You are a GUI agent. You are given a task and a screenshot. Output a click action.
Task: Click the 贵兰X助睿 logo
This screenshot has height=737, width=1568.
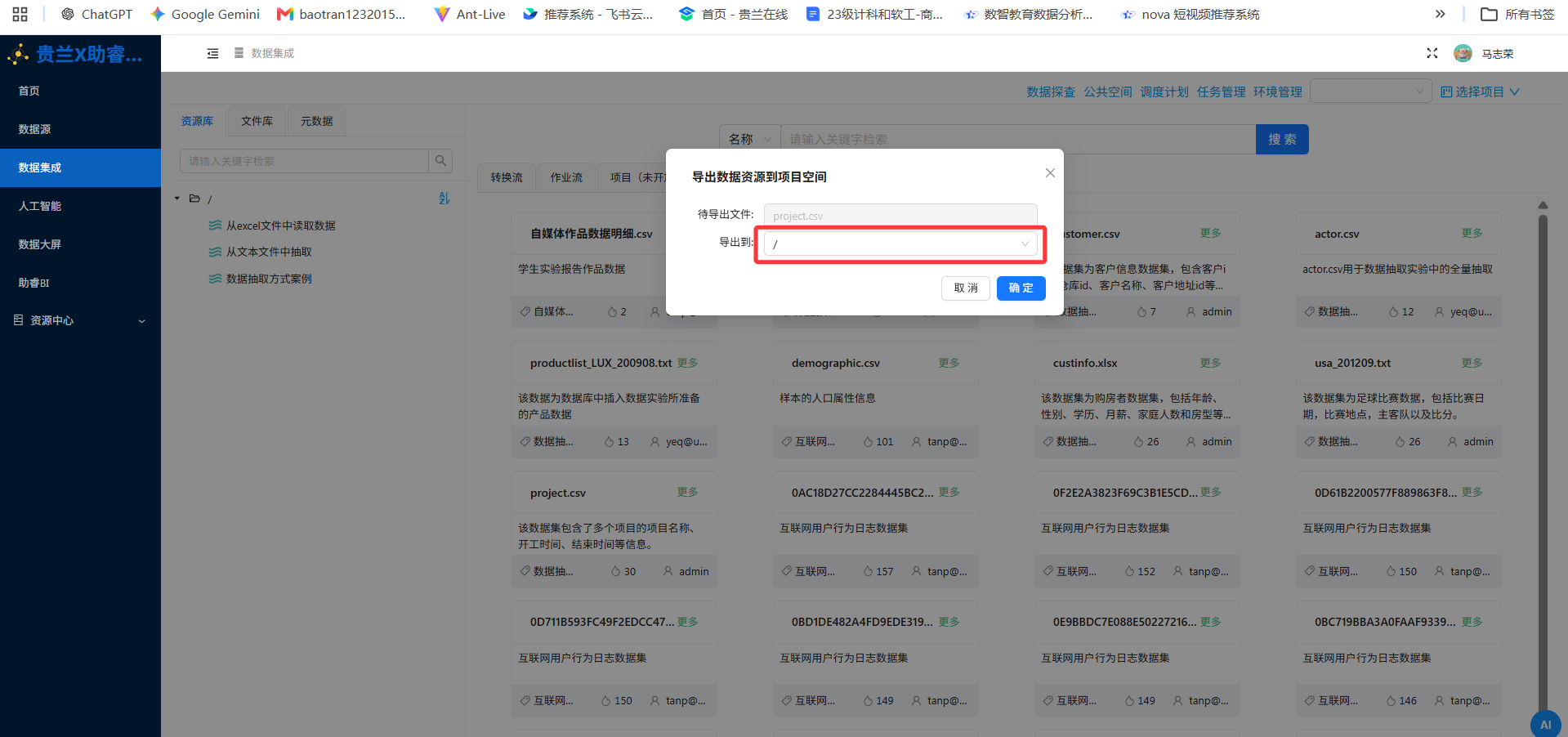click(x=74, y=54)
